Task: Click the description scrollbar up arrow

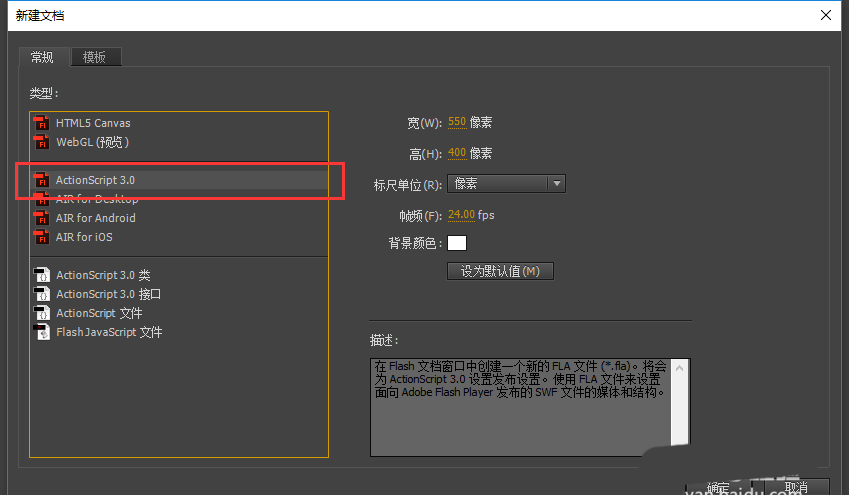Action: [x=680, y=368]
